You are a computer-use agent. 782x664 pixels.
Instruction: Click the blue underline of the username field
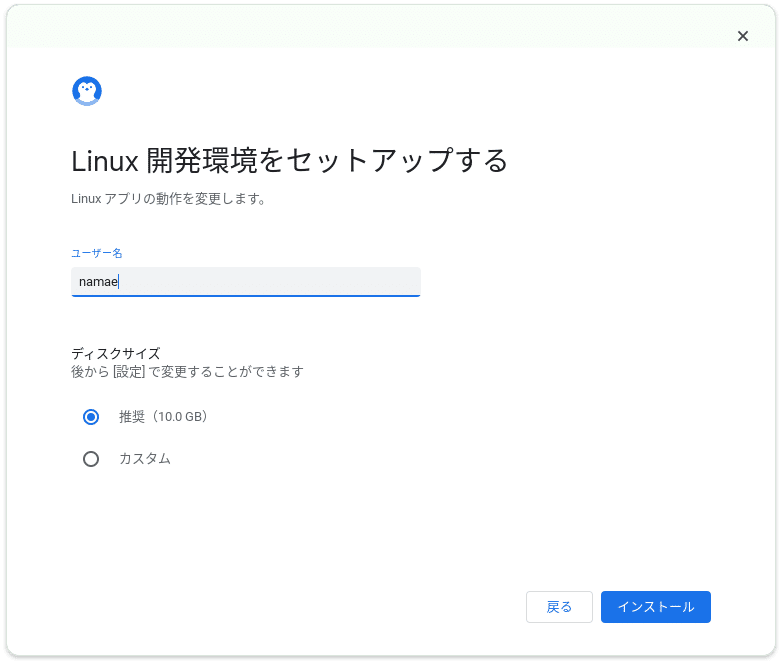point(246,296)
